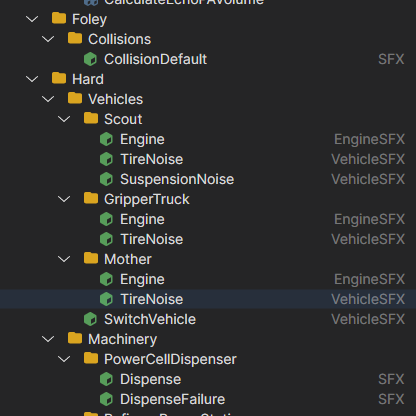Click the DispenseFailure event cube icon
Image resolution: width=416 pixels, height=416 pixels.
(x=106, y=399)
